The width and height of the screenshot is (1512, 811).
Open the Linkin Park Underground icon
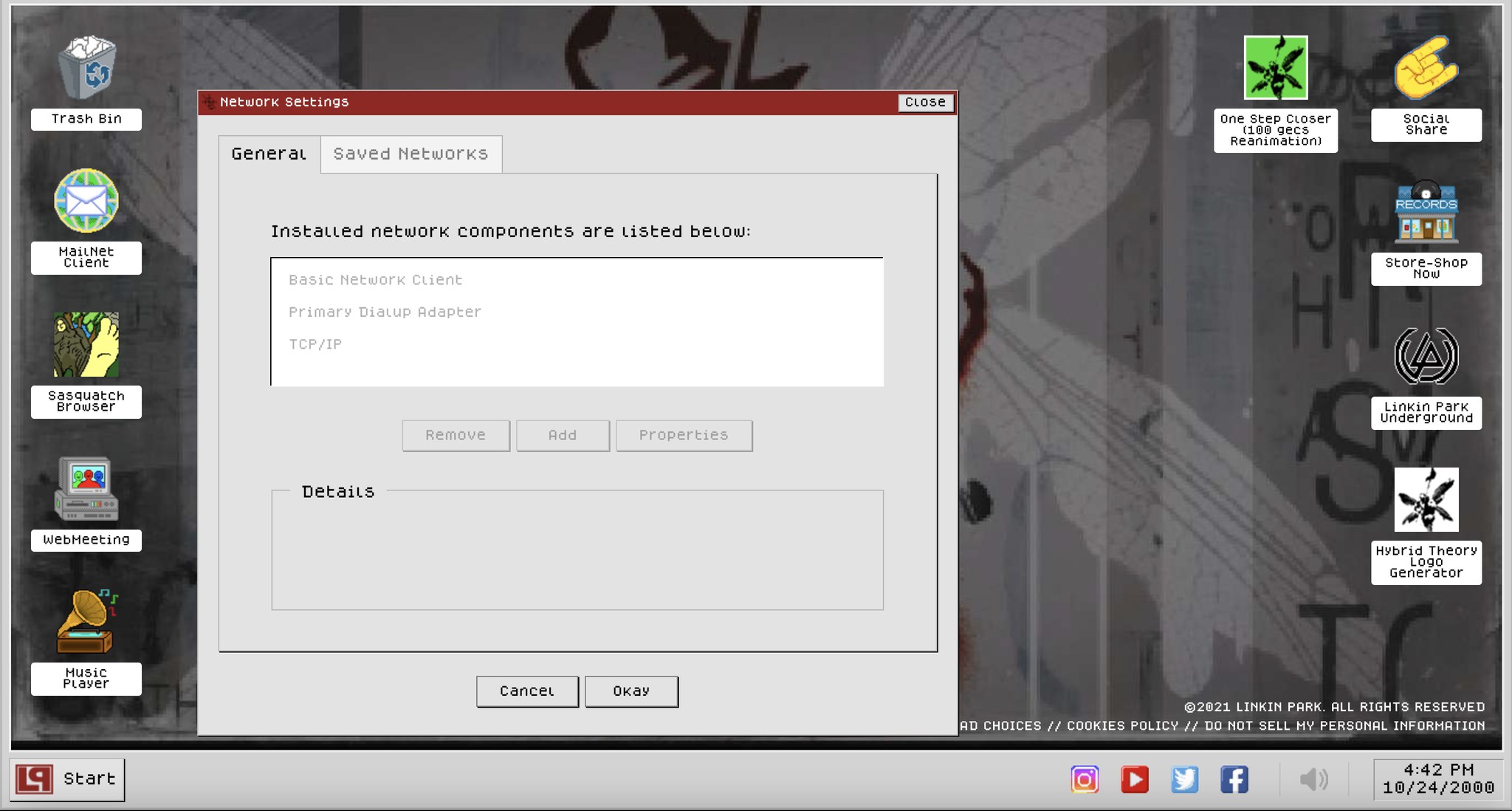pyautogui.click(x=1426, y=356)
